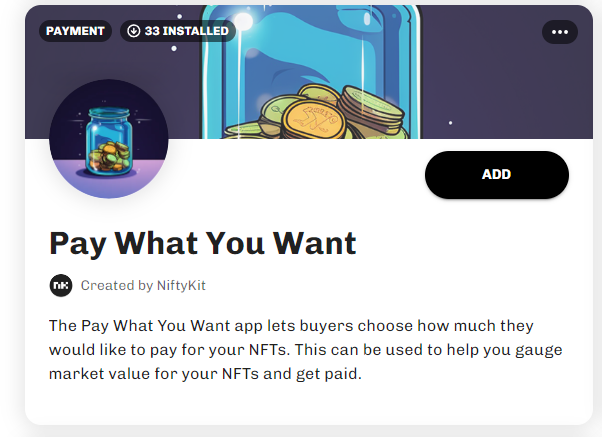Click the NiftyKit creator logo icon
This screenshot has width=602, height=437.
[x=61, y=285]
